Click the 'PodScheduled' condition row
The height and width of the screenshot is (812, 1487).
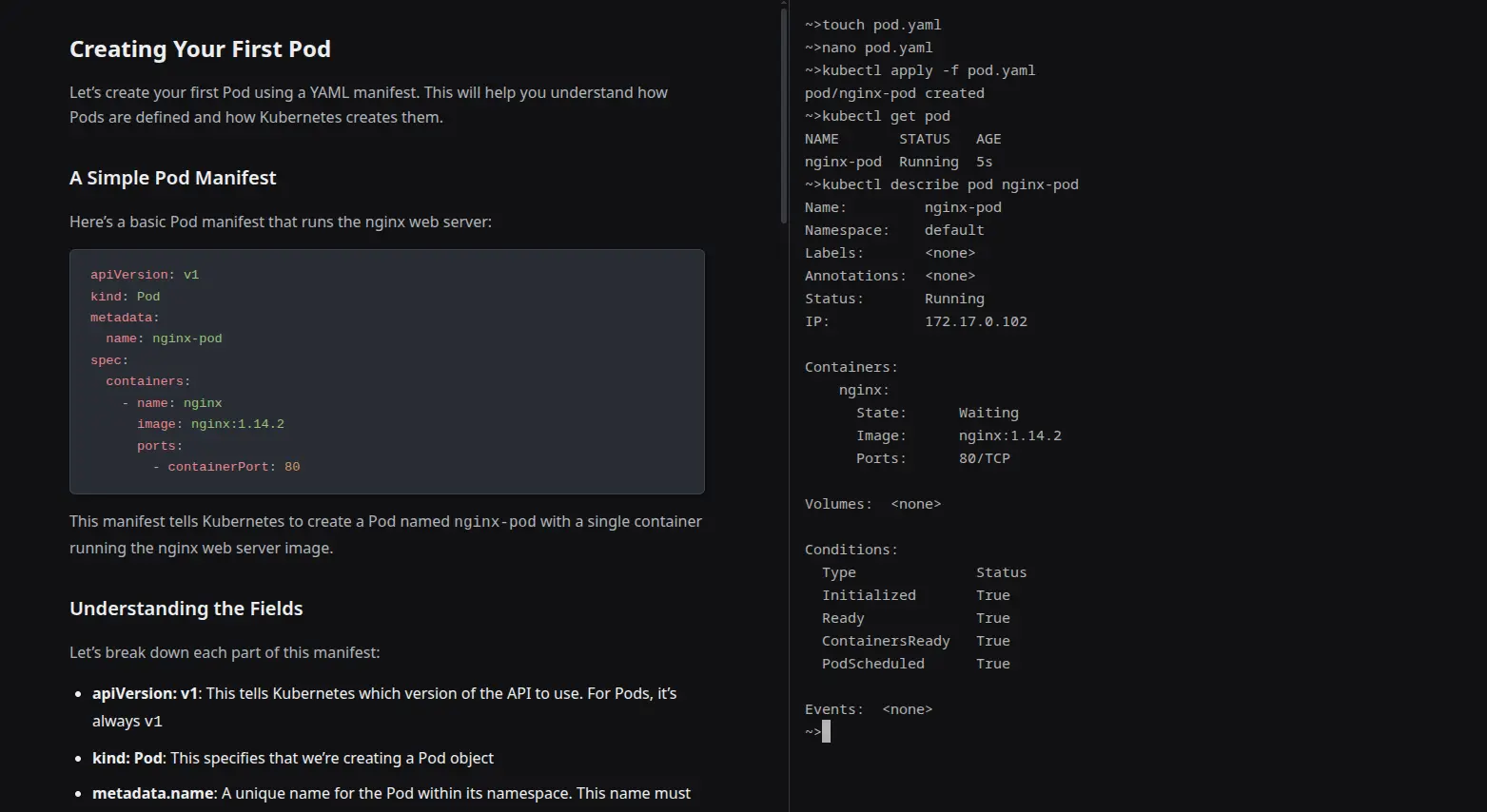click(916, 664)
